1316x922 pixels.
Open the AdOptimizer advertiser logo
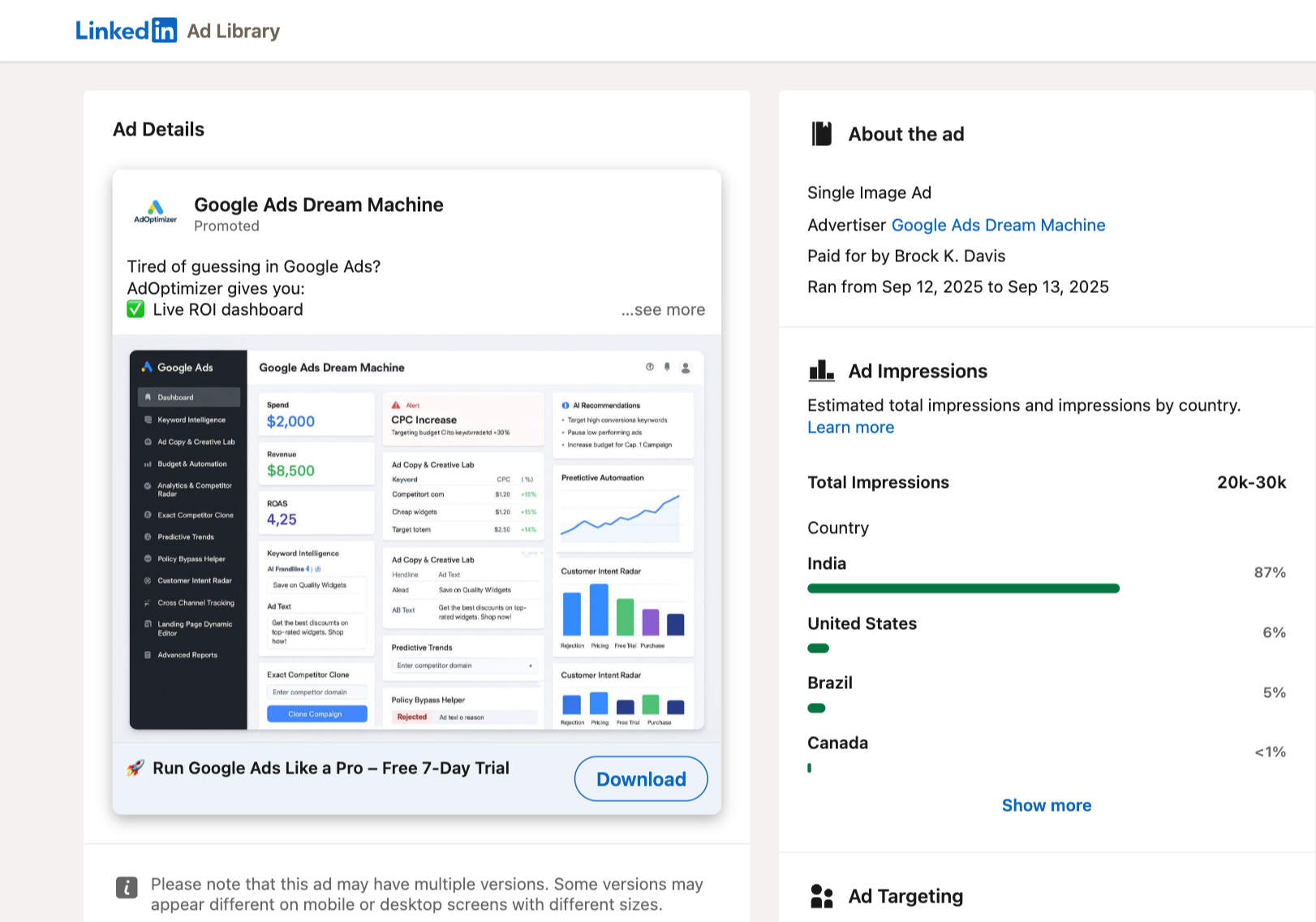click(x=155, y=213)
